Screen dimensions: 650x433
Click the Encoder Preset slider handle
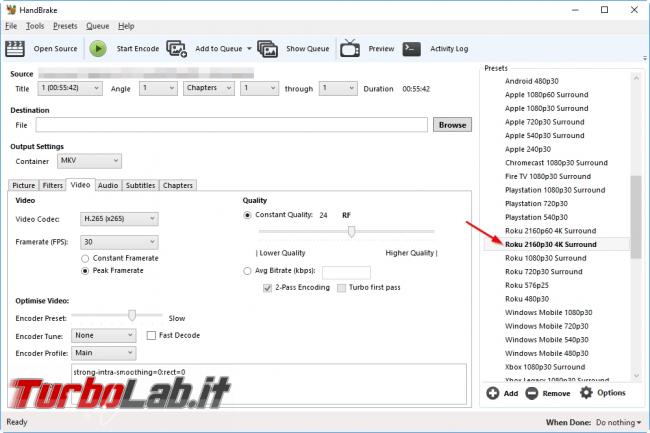(132, 315)
